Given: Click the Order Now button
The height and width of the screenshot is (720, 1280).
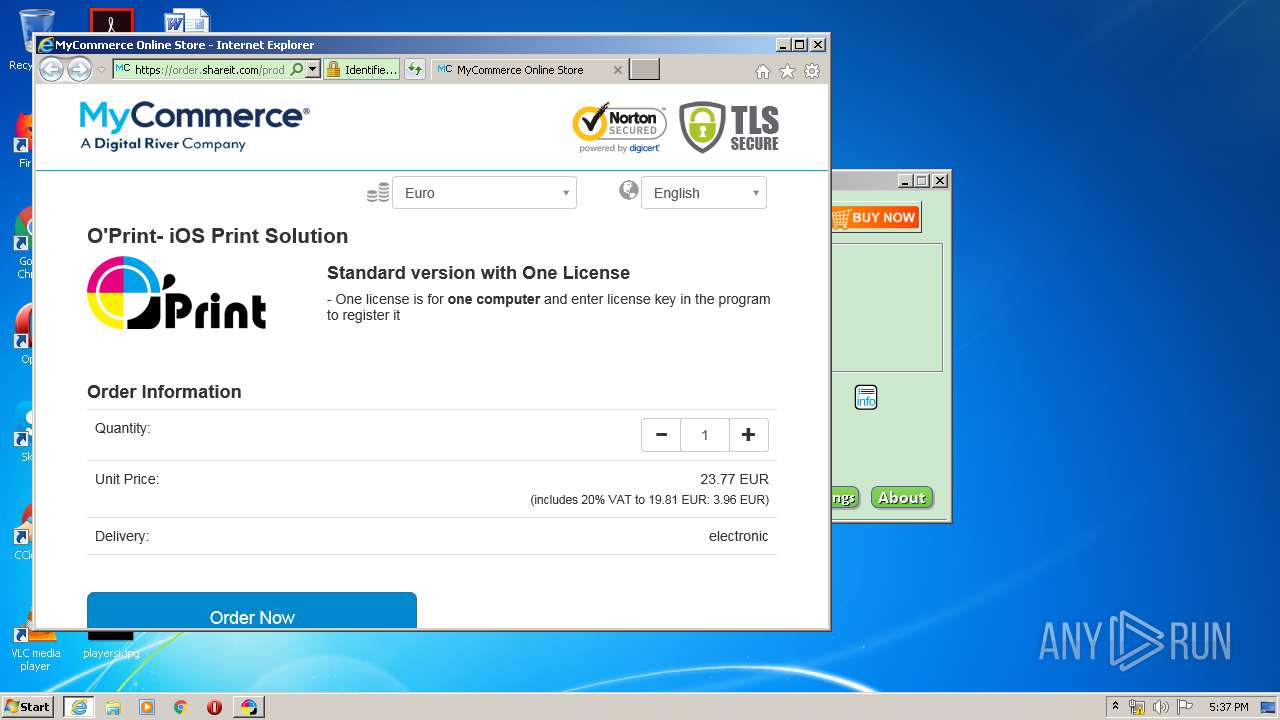Looking at the screenshot, I should [252, 611].
